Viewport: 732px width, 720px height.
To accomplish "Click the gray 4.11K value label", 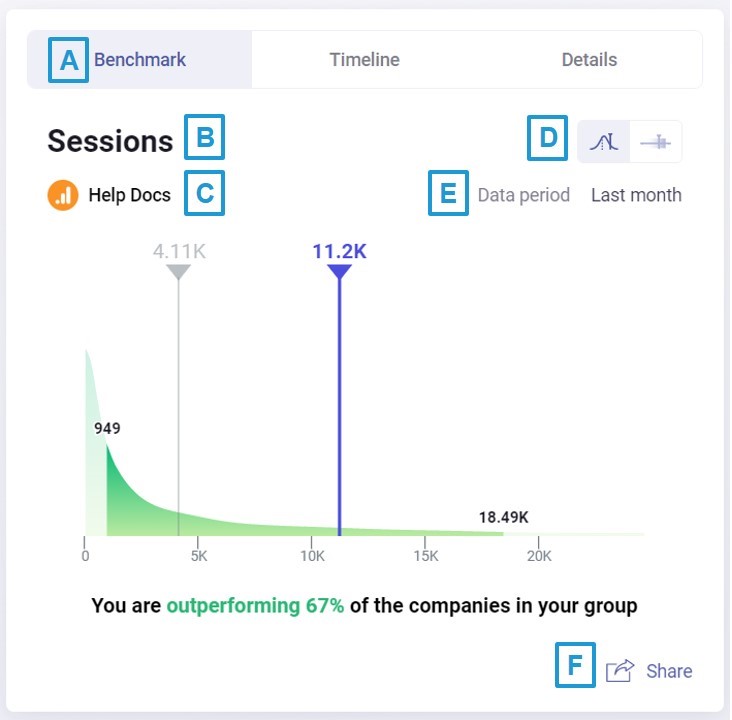I will pyautogui.click(x=179, y=251).
